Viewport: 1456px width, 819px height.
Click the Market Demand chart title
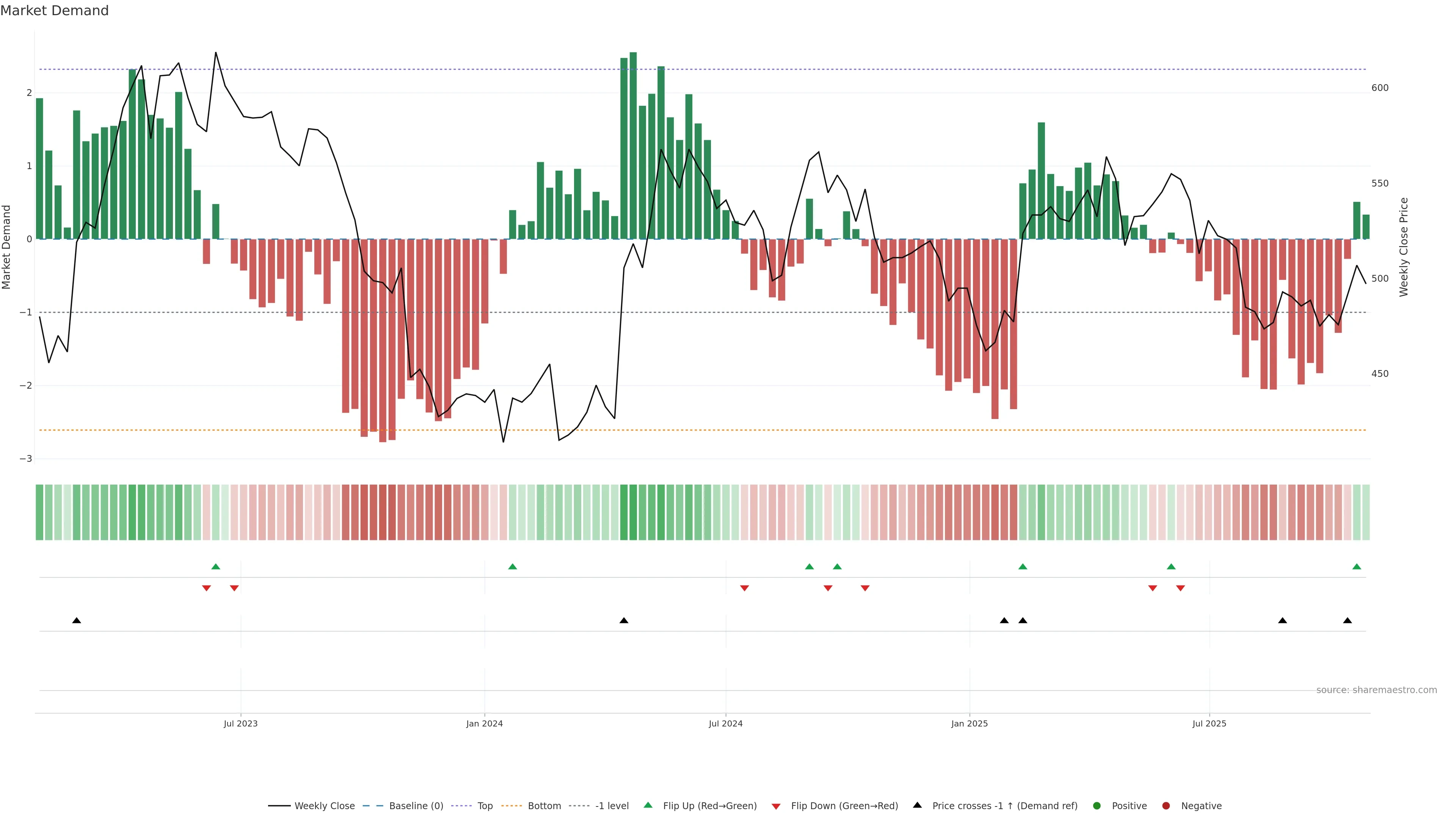(x=54, y=11)
